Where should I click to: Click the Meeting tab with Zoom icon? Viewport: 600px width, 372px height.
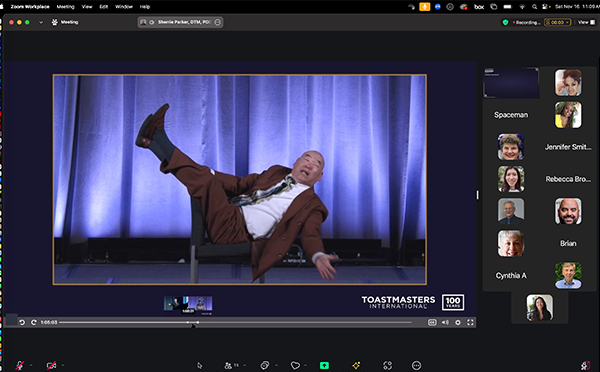pyautogui.click(x=65, y=22)
